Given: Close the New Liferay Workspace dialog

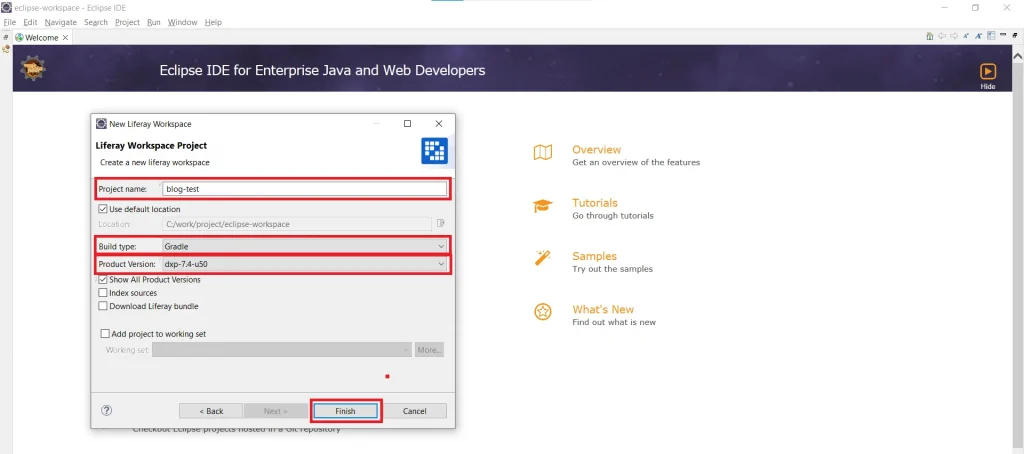Looking at the screenshot, I should click(x=439, y=123).
